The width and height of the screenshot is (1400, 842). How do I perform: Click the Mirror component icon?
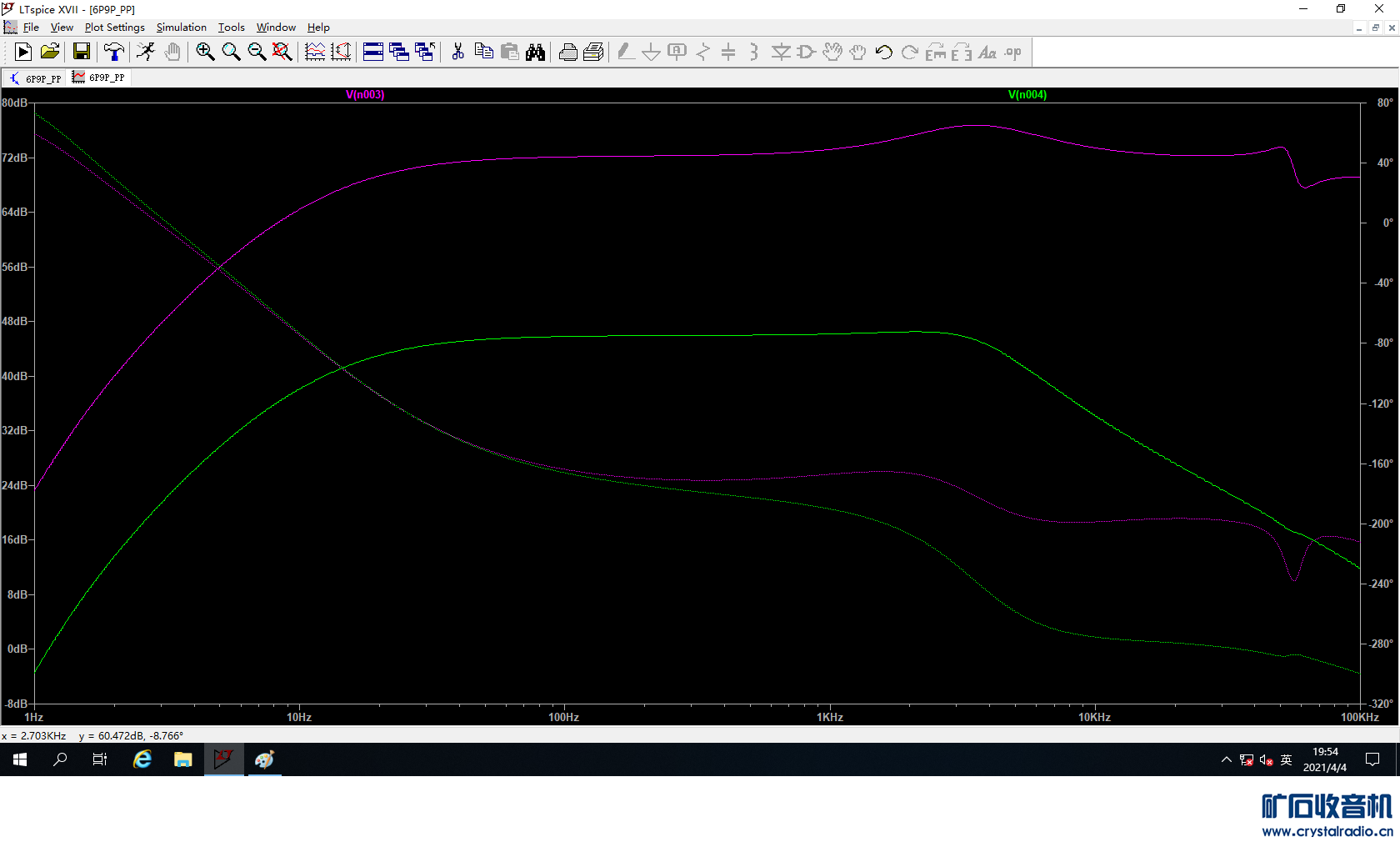coord(962,52)
